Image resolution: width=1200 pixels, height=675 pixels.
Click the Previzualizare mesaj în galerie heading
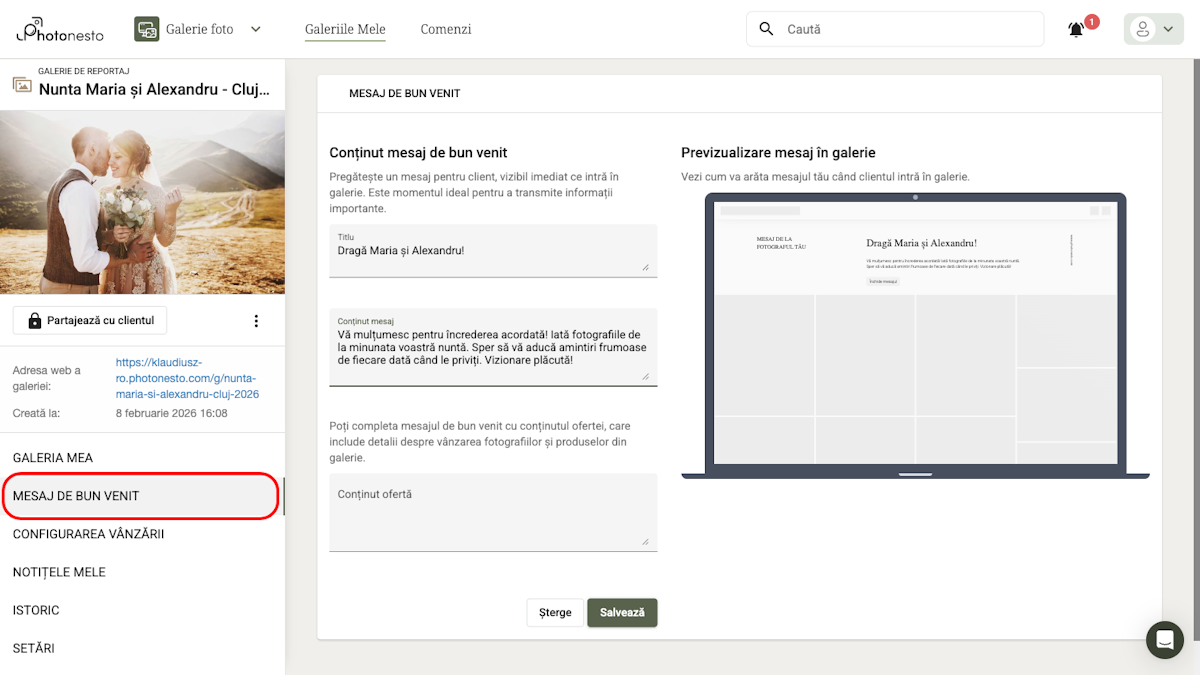[x=778, y=153]
